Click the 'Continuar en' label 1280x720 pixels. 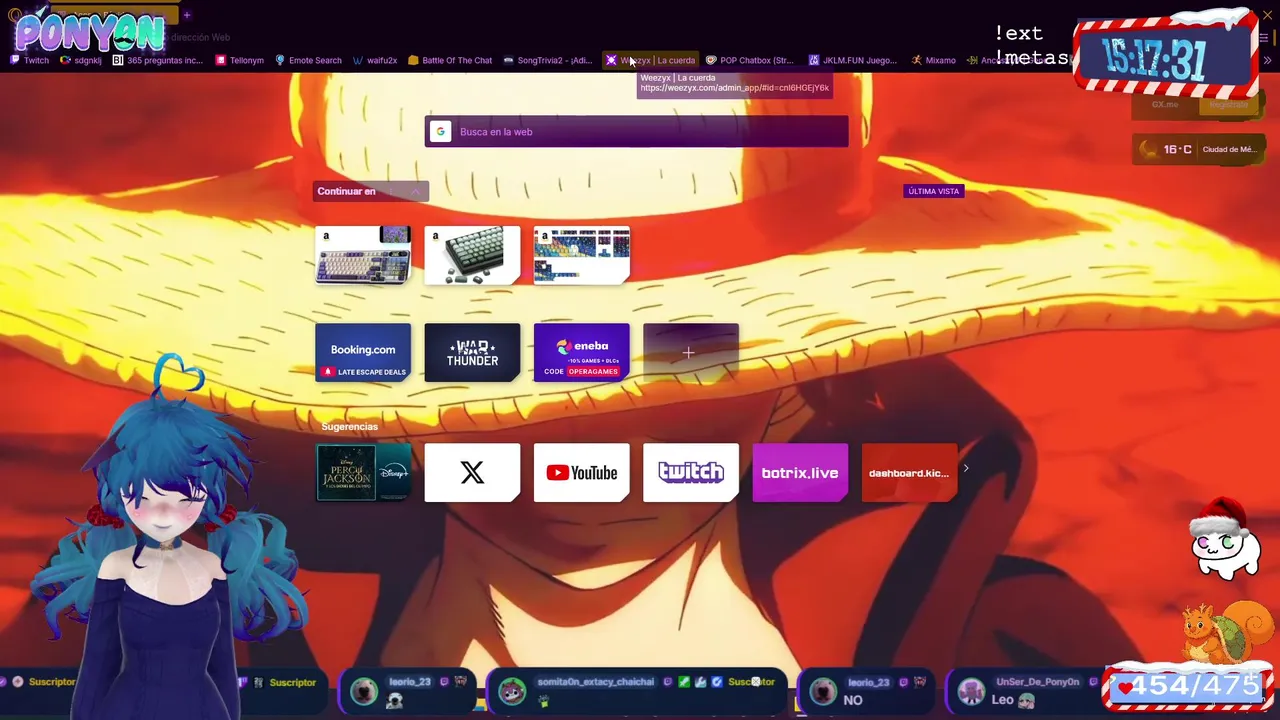click(346, 191)
